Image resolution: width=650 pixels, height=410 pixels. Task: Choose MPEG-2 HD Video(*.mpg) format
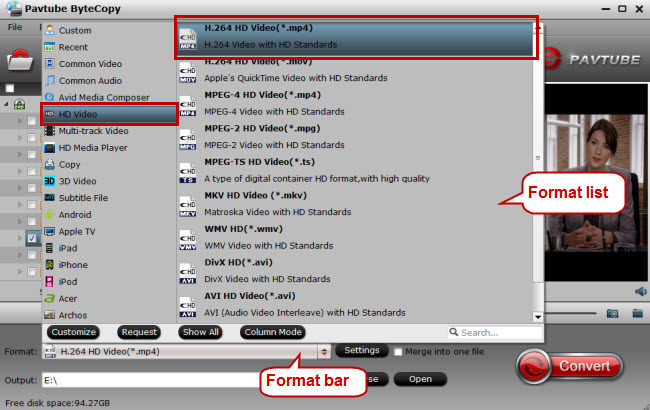point(356,137)
